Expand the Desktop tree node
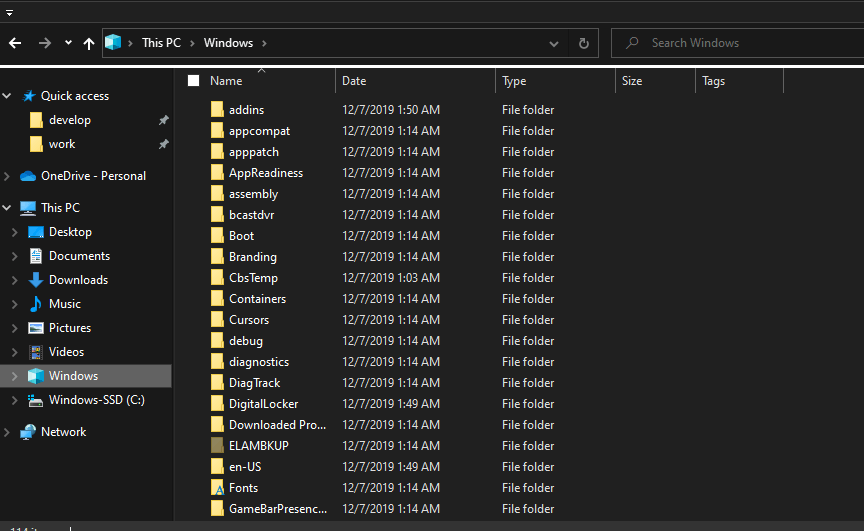This screenshot has height=531, width=864. point(15,232)
